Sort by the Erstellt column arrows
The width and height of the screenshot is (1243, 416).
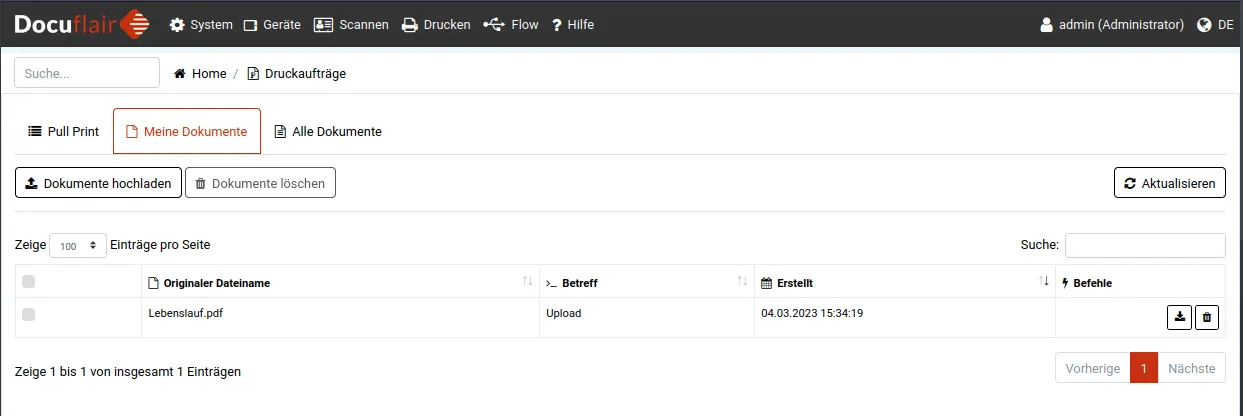click(x=1044, y=282)
